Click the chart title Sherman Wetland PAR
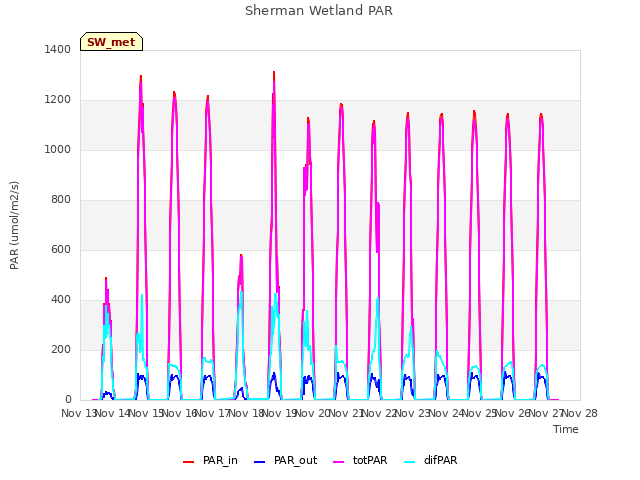 [x=319, y=10]
